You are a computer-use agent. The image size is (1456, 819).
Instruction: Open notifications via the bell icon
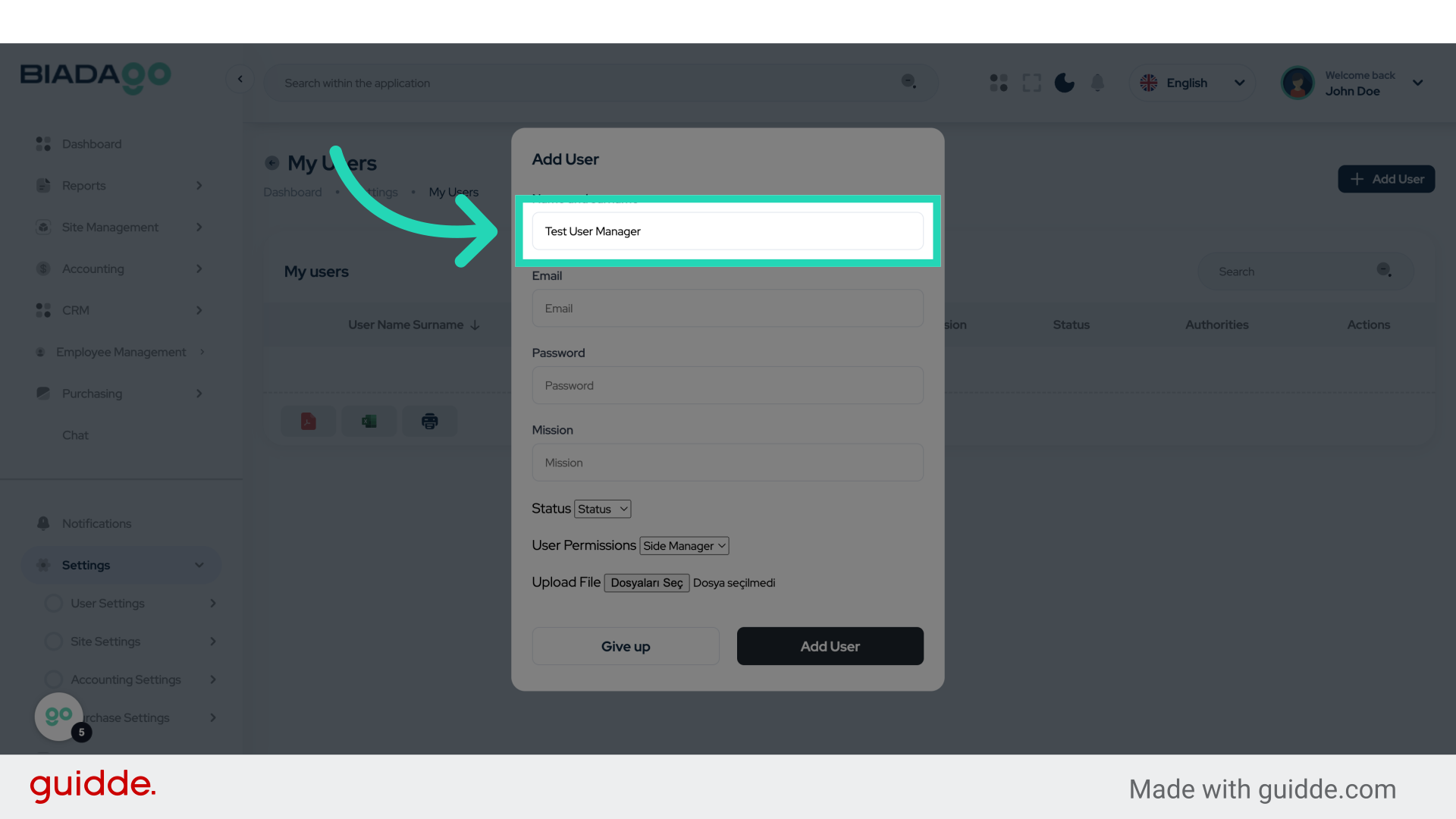pyautogui.click(x=1097, y=83)
